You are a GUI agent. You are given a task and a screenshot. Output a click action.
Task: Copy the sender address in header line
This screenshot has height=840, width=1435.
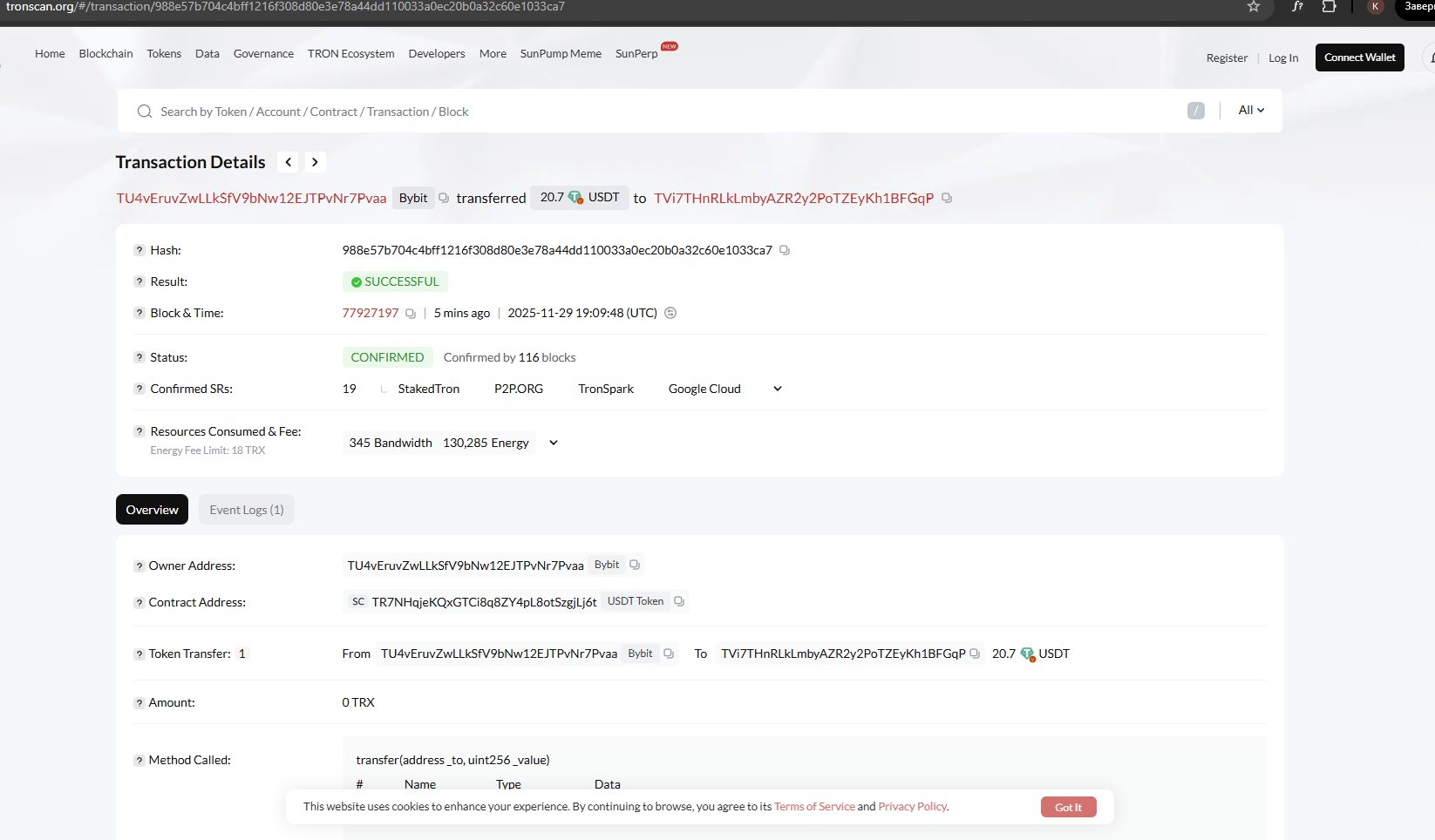tap(444, 198)
